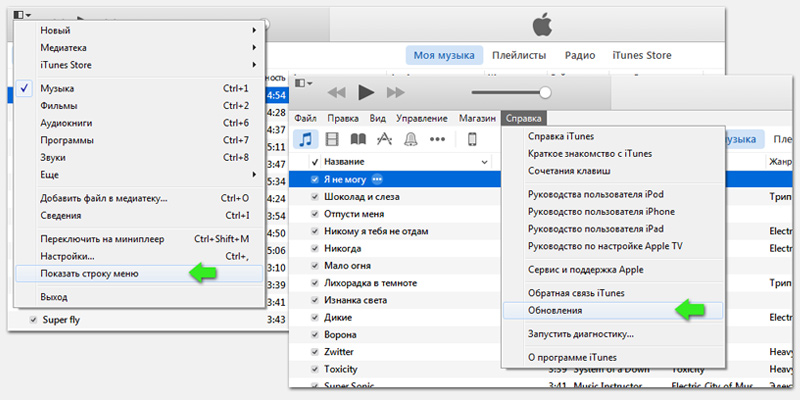The height and width of the screenshot is (400, 800).
Task: Expand the Еще submenu
Action: coord(140,175)
